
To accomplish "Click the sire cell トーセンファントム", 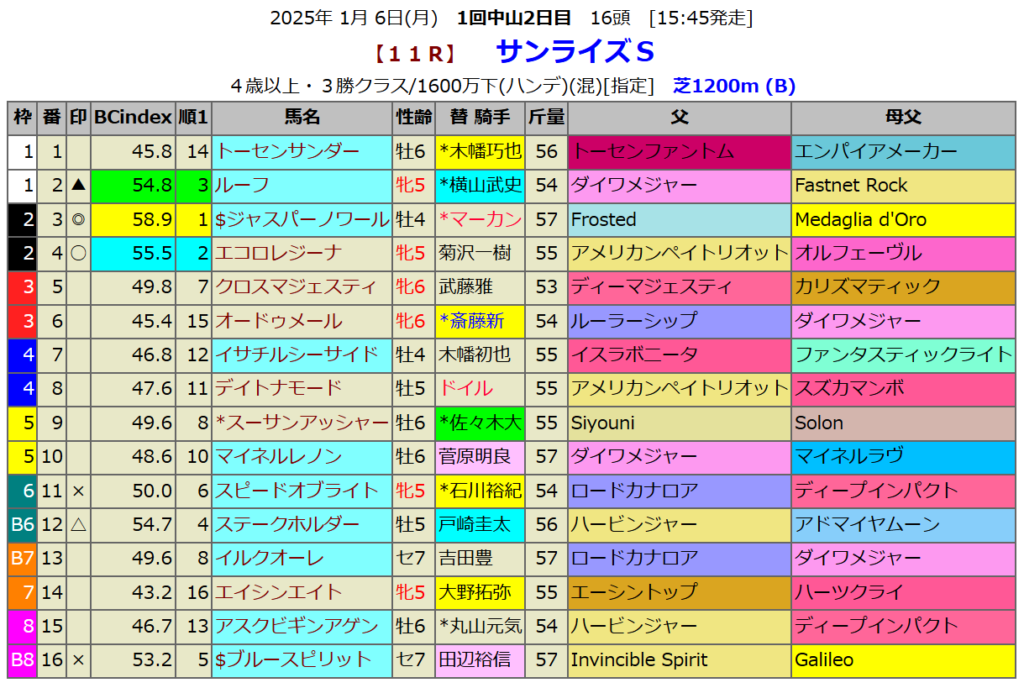I will click(679, 152).
